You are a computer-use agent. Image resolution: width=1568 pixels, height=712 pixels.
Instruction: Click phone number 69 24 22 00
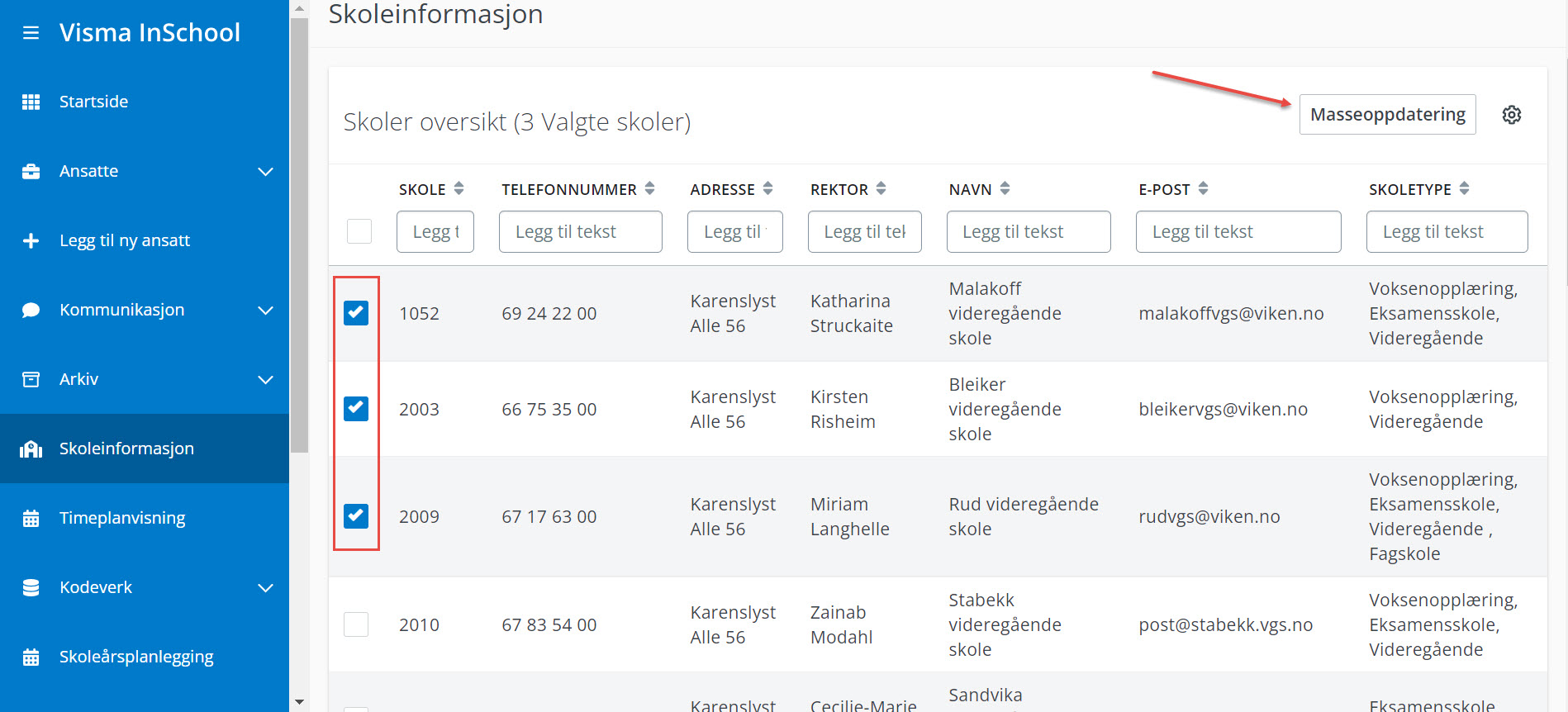[549, 314]
